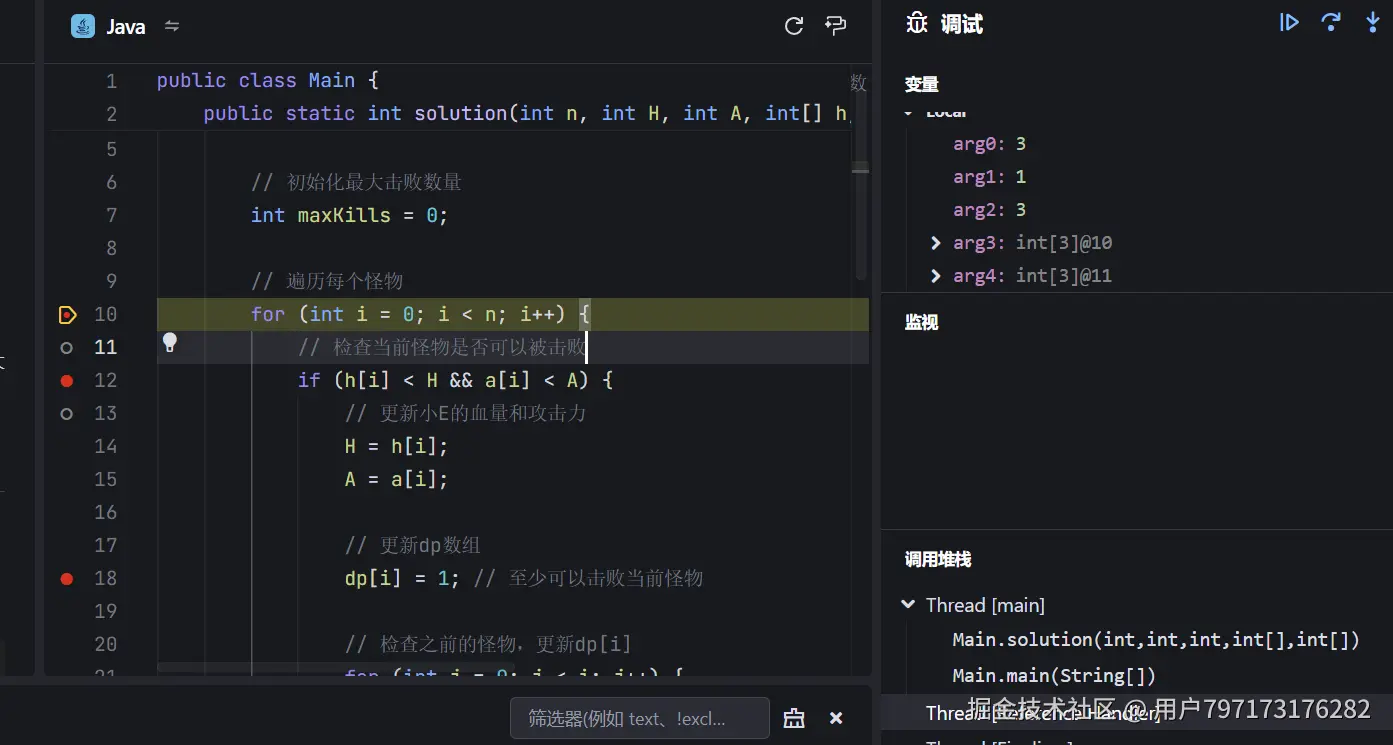Click the dp[i] = 1; statement

coord(403,579)
